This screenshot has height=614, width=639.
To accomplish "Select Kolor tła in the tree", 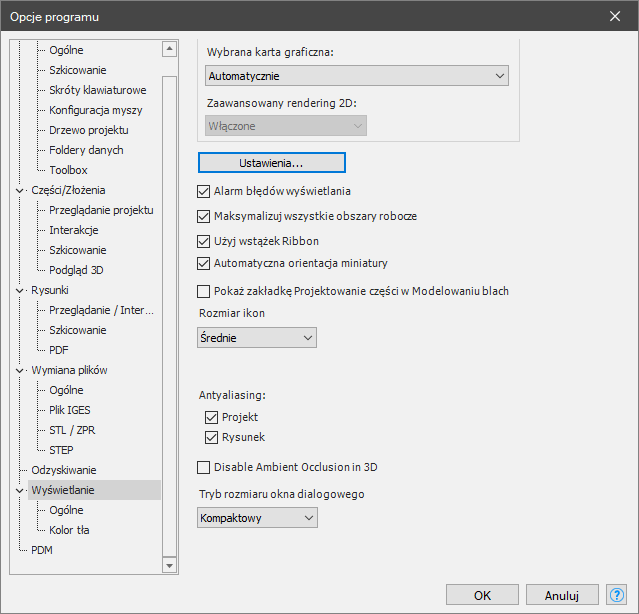I will coord(69,530).
